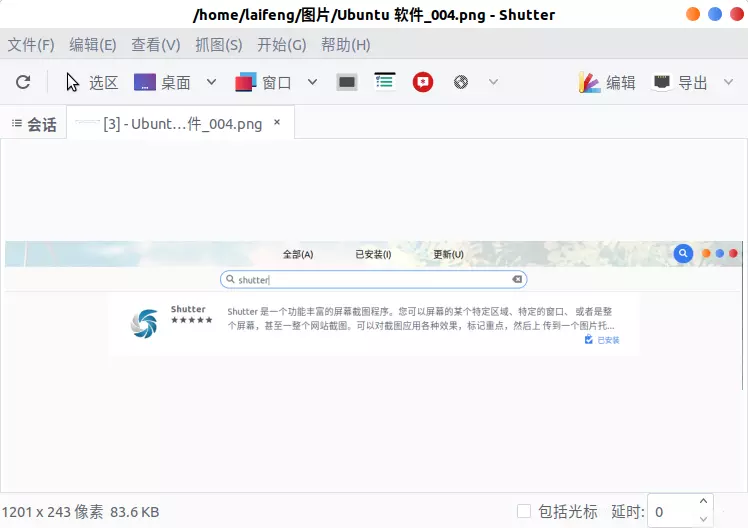Click the five-star rating under Shutter

click(x=192, y=320)
